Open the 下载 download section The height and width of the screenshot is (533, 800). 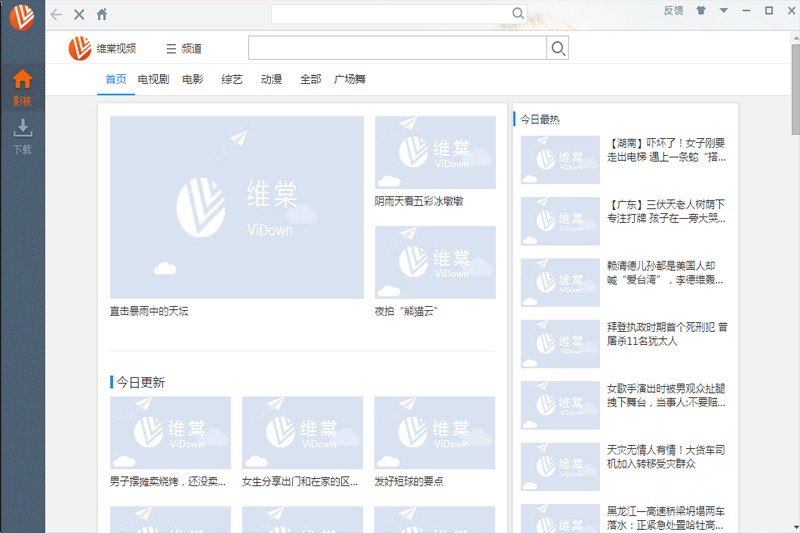(x=22, y=136)
